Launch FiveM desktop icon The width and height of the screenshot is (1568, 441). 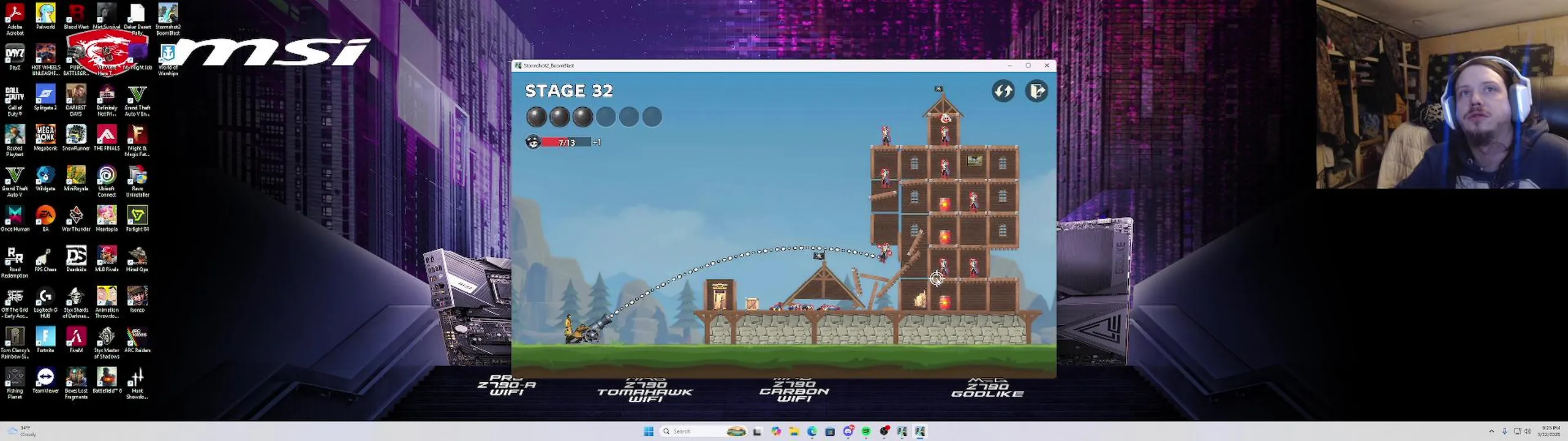click(76, 340)
